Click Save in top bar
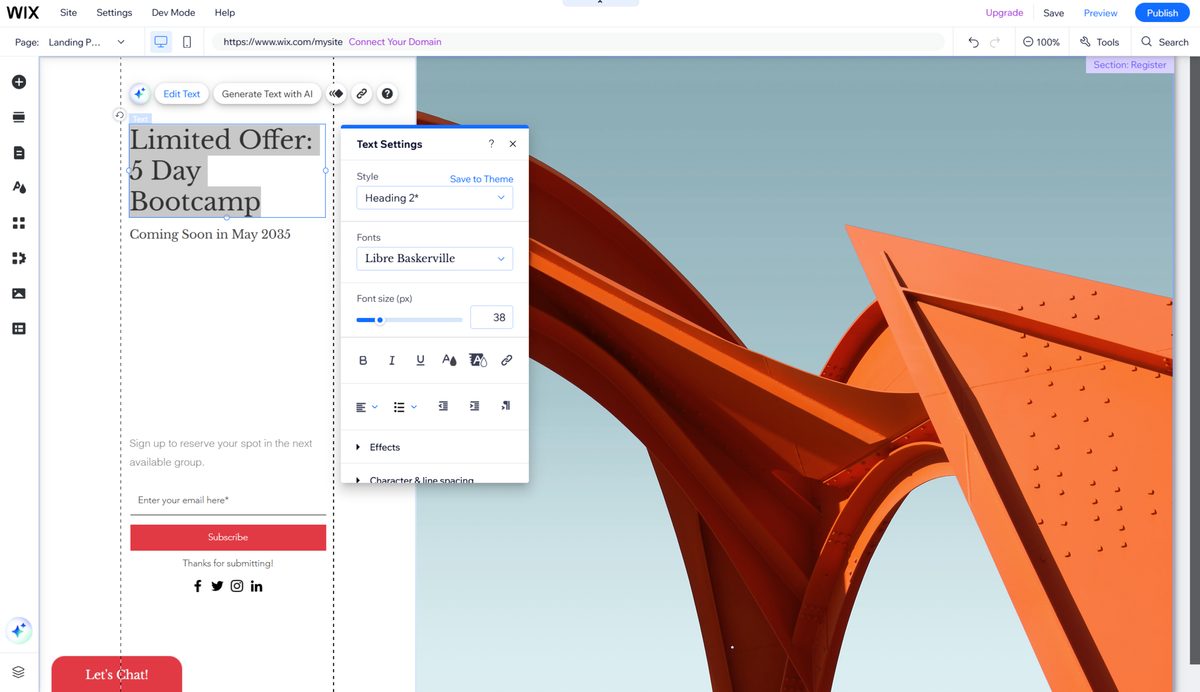The image size is (1200, 692). tap(1054, 13)
